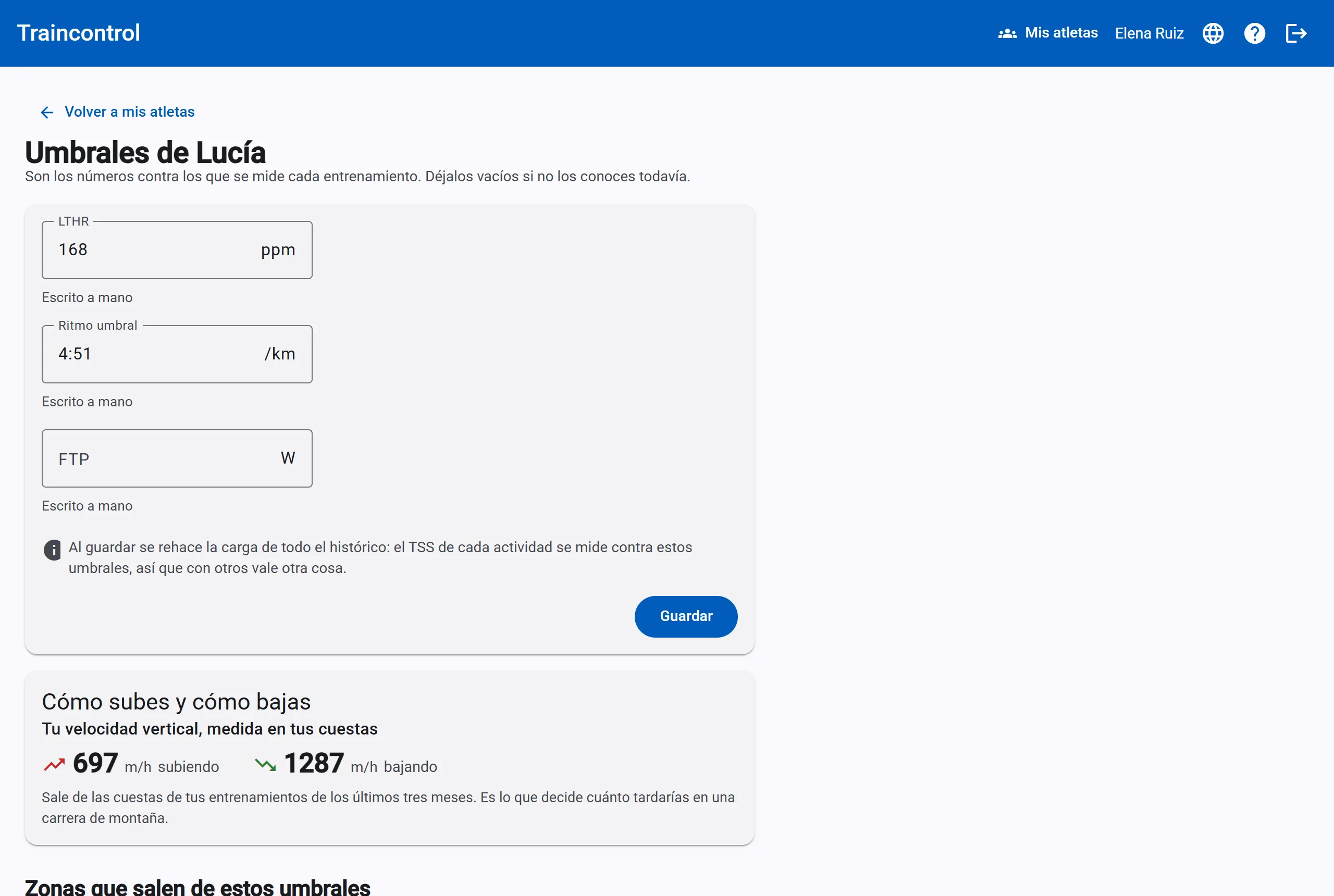
Task: Click the Umbrales de Lucía heading
Action: [x=145, y=153]
